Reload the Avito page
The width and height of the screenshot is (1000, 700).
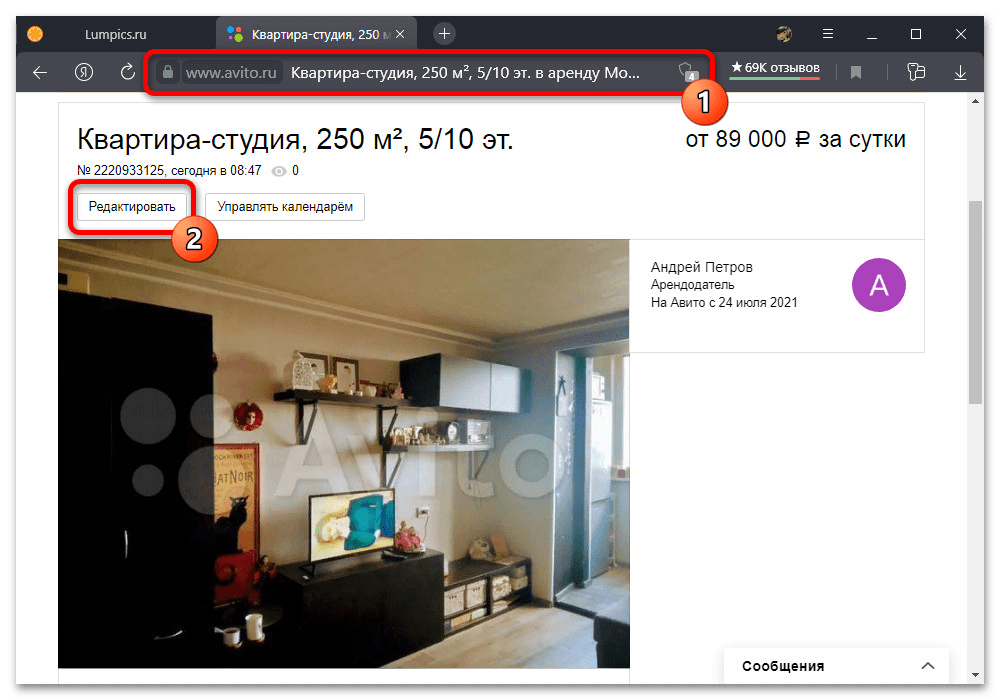coord(127,72)
